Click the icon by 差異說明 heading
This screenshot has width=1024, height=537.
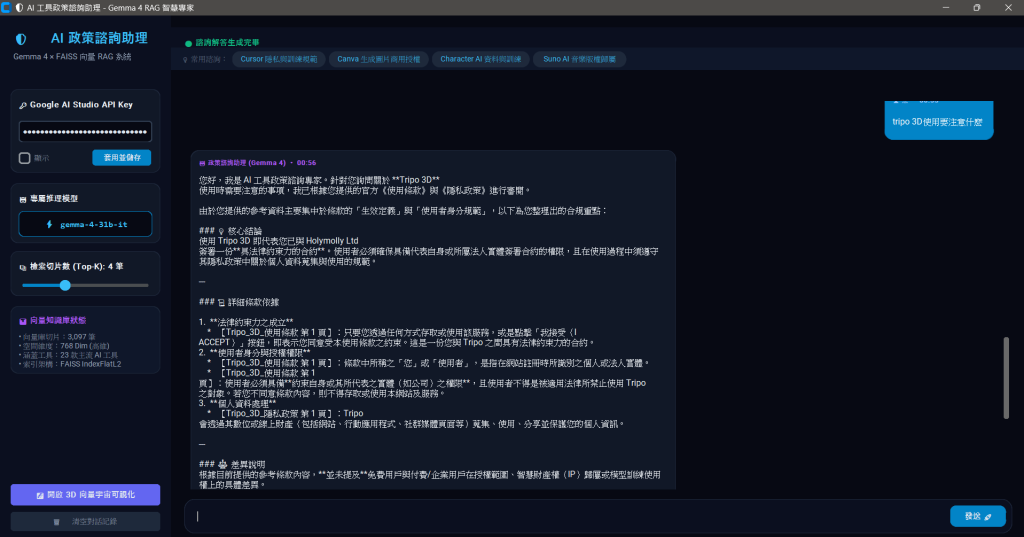(x=223, y=464)
